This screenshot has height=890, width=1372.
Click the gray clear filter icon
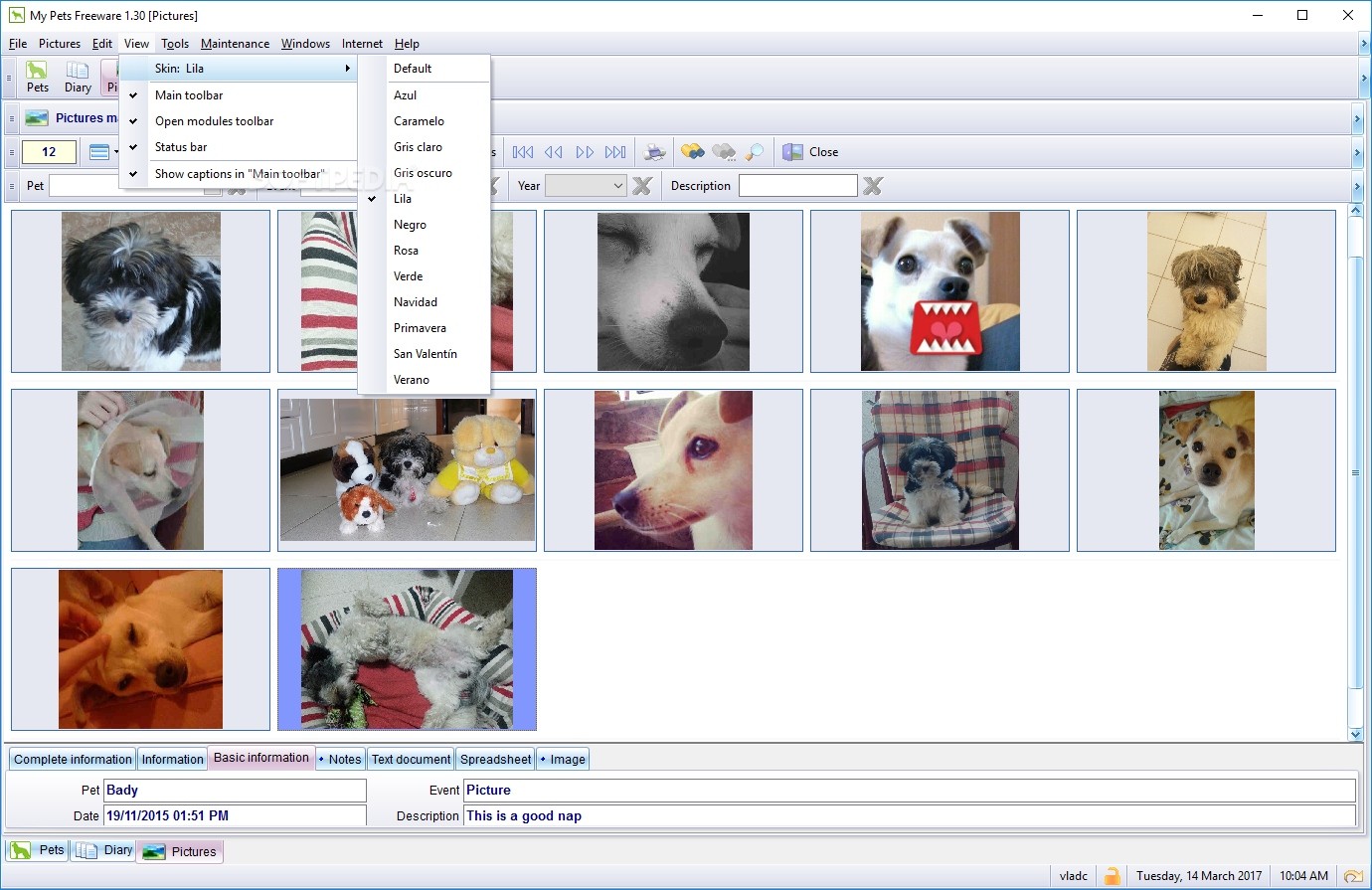[x=724, y=152]
